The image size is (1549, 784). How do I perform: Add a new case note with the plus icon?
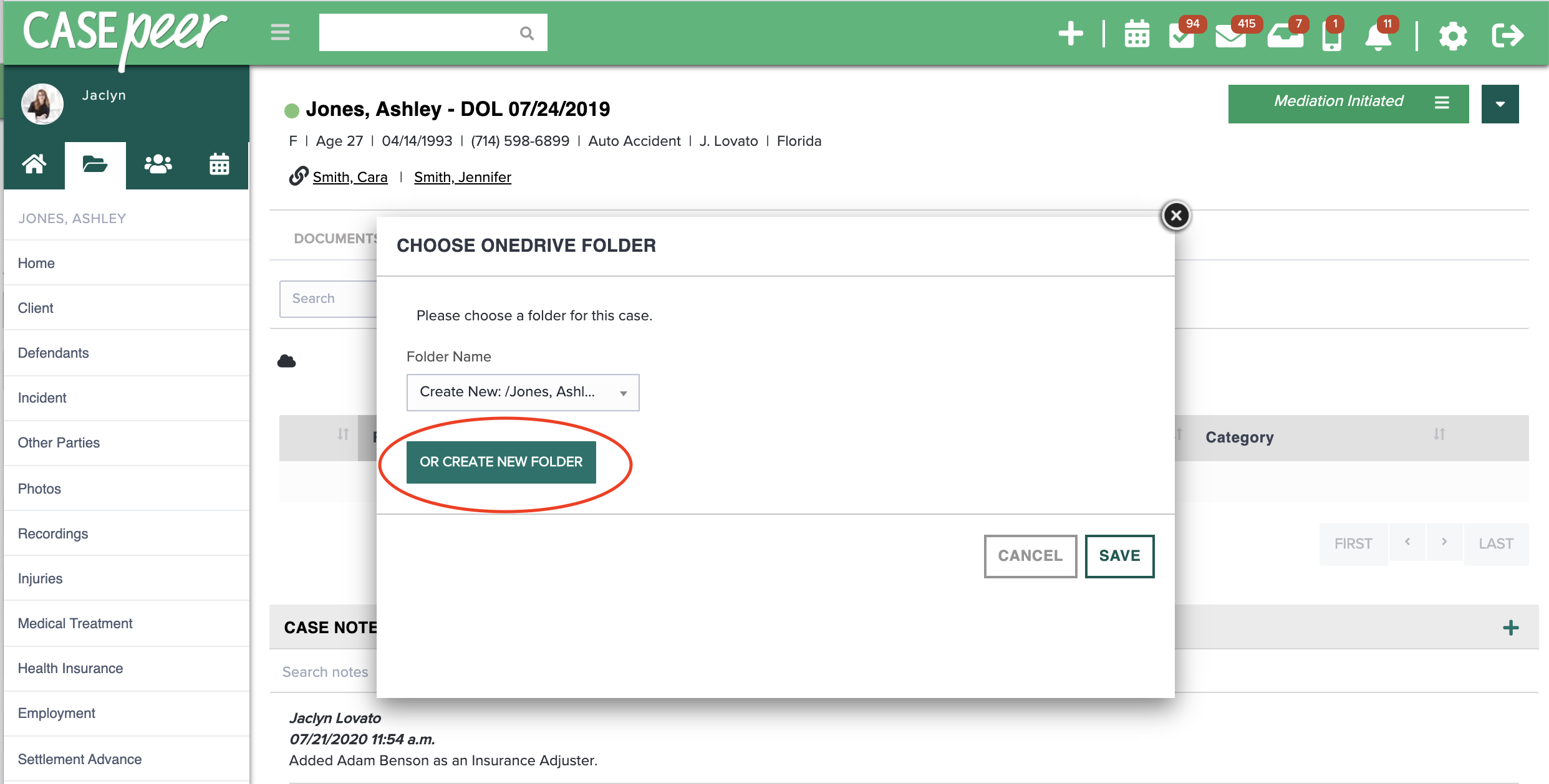[1510, 628]
